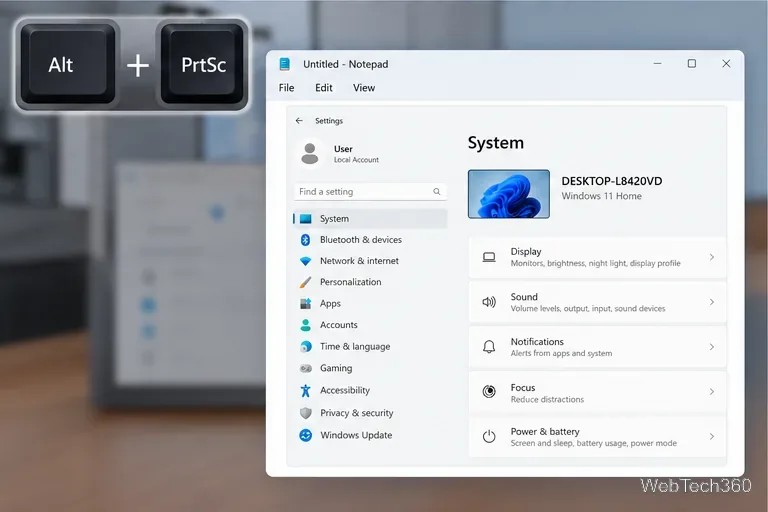This screenshot has height=512, width=768.
Task: Click the search magnifier icon
Action: (x=436, y=192)
